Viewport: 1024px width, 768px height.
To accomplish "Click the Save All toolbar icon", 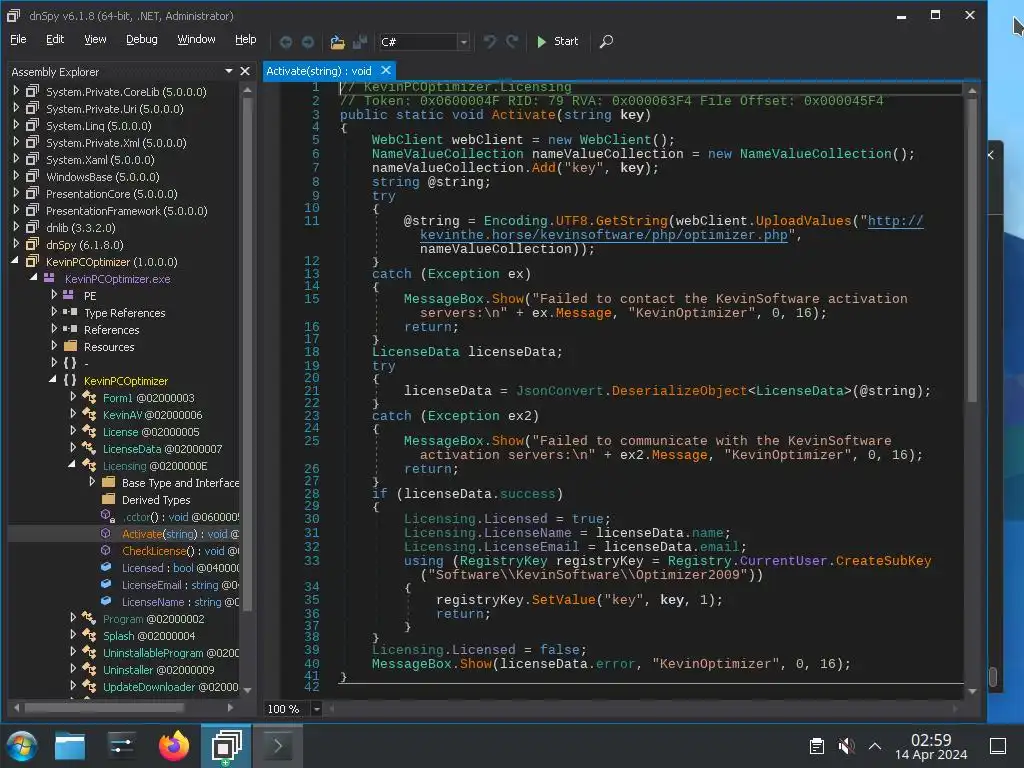I will pos(360,42).
